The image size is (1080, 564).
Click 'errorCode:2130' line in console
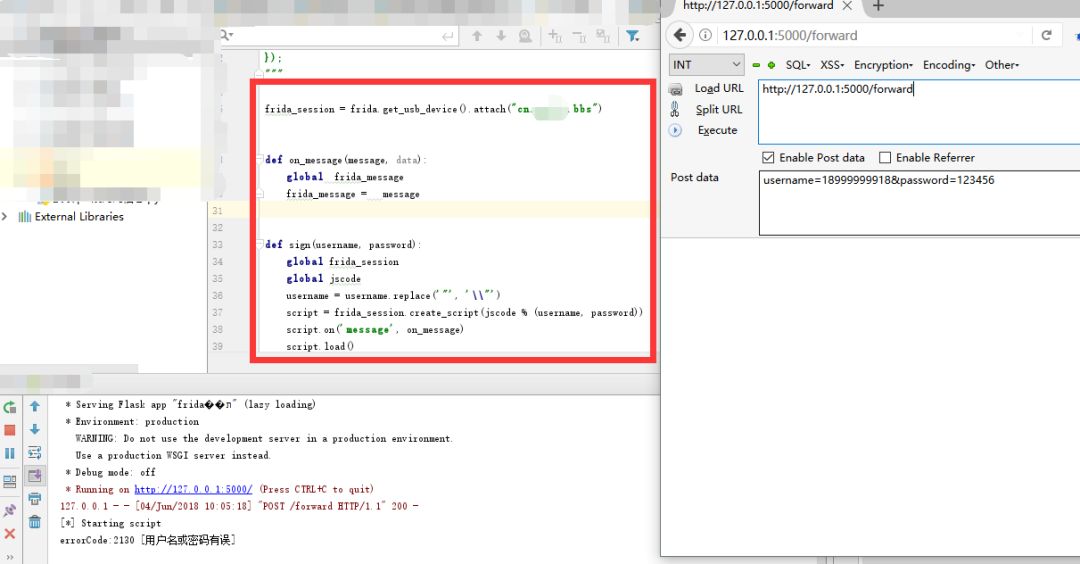coord(147,540)
